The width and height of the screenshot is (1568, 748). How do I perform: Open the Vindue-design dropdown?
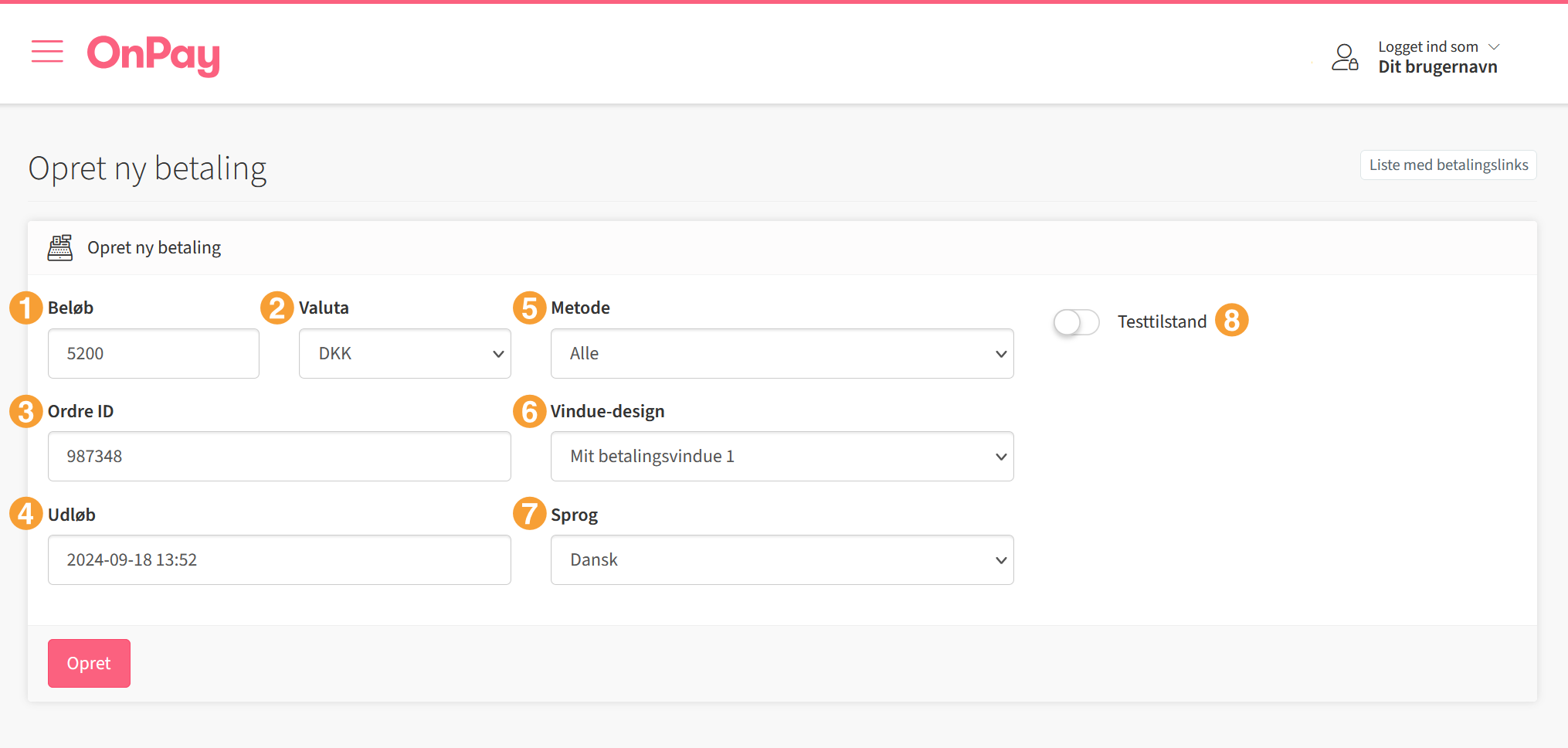[782, 457]
